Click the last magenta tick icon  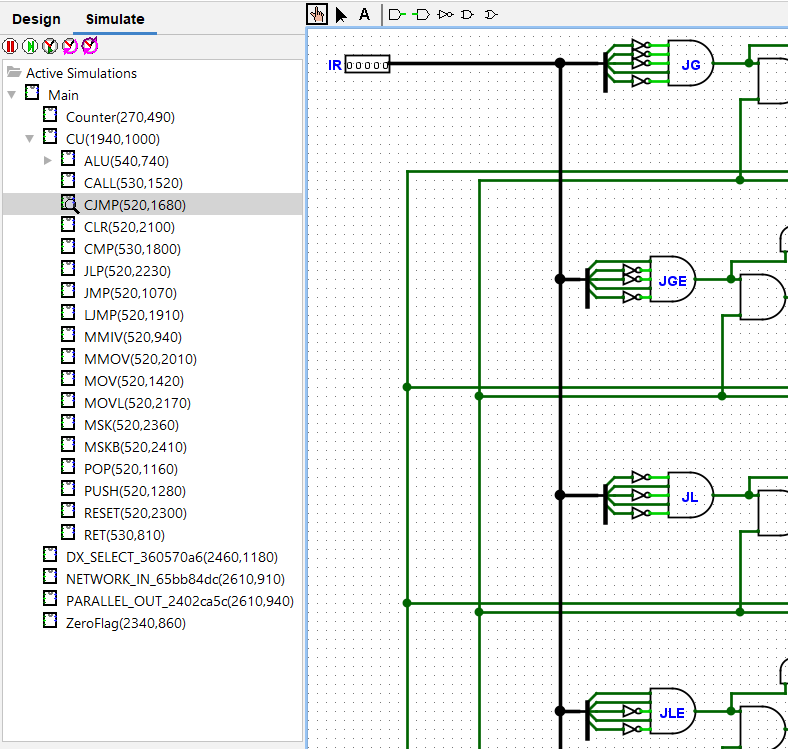(x=89, y=45)
